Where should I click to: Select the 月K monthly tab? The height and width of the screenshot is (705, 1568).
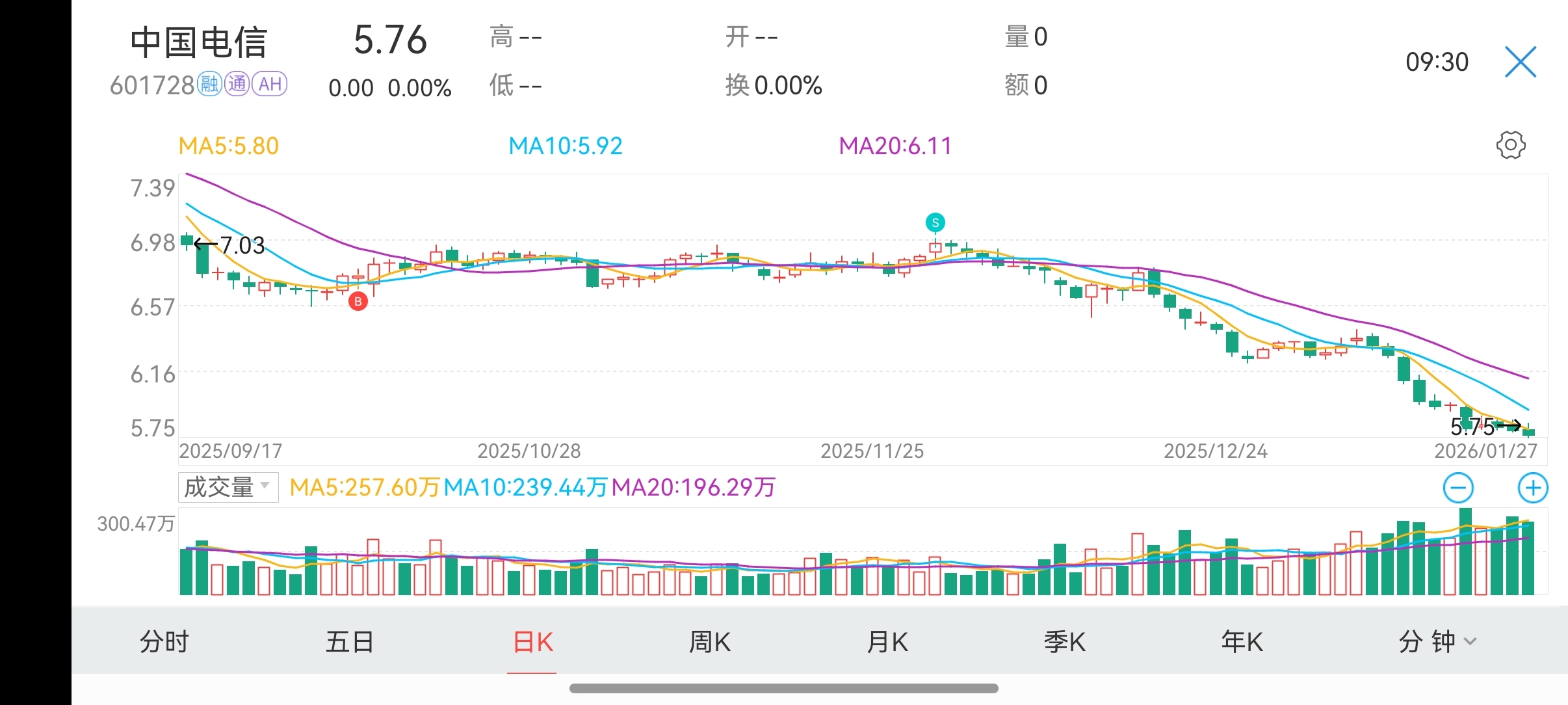point(887,642)
